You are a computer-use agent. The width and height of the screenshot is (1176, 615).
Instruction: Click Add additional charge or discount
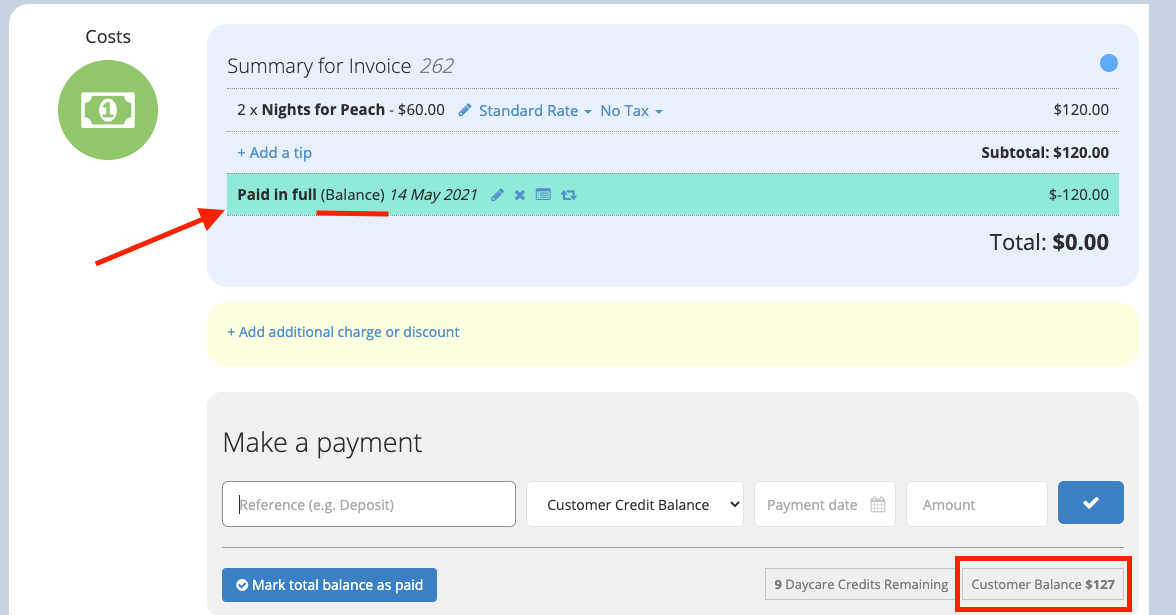[344, 332]
